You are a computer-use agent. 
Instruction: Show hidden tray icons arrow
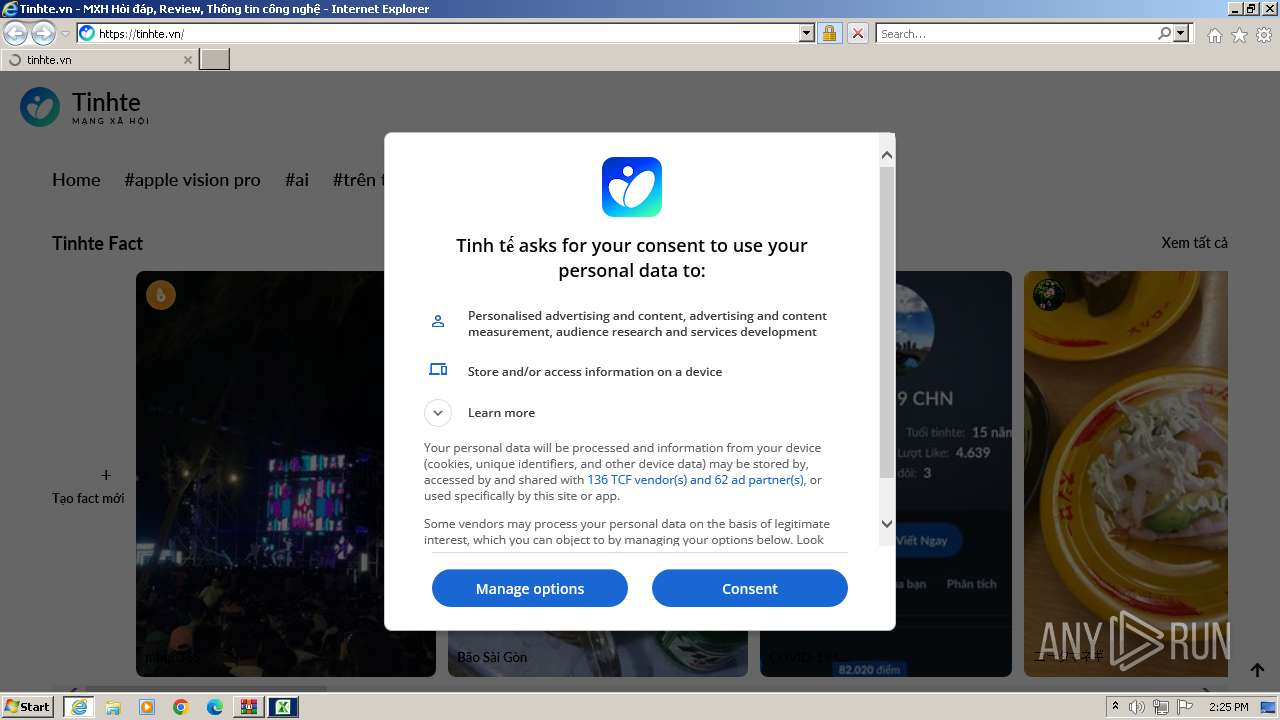1115,707
